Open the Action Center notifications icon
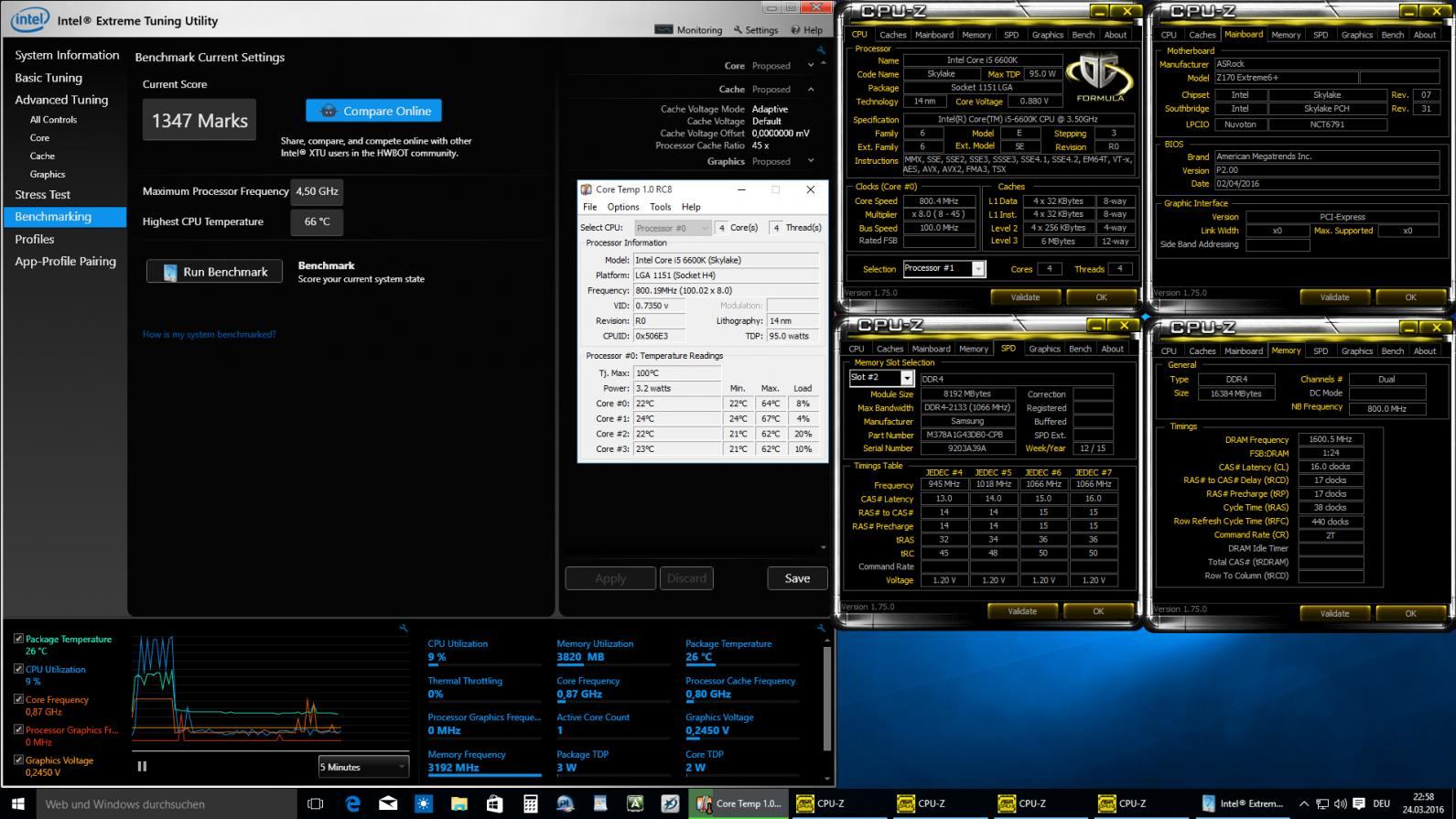1456x819 pixels. tap(1357, 803)
